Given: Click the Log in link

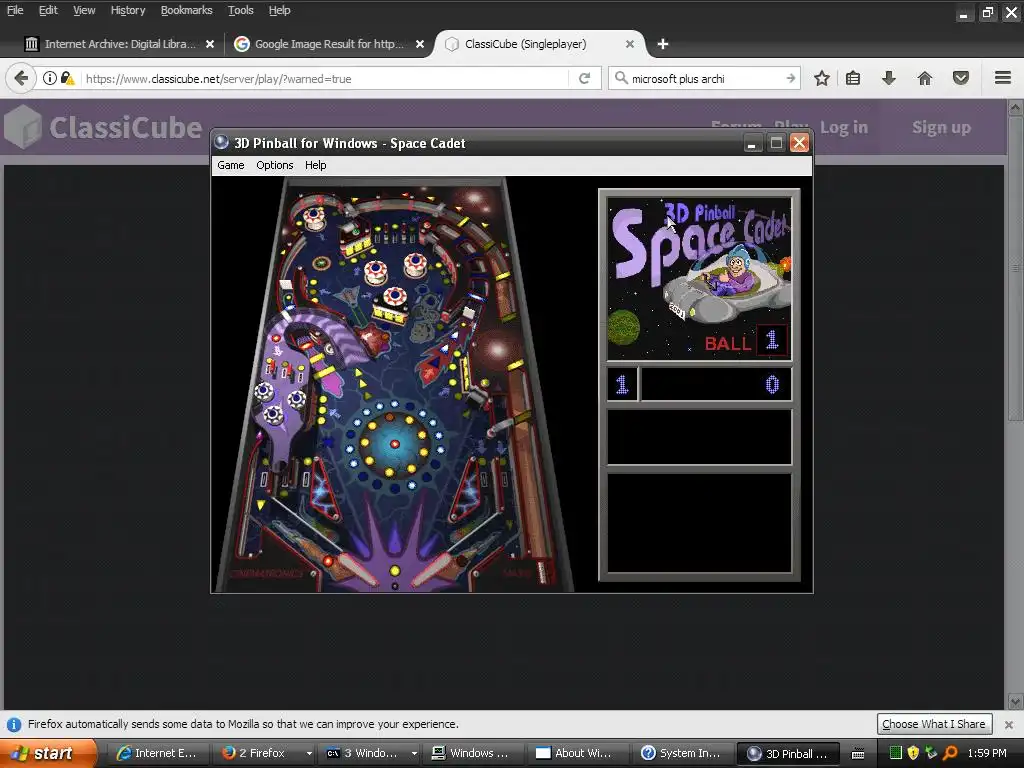Looking at the screenshot, I should click(844, 127).
